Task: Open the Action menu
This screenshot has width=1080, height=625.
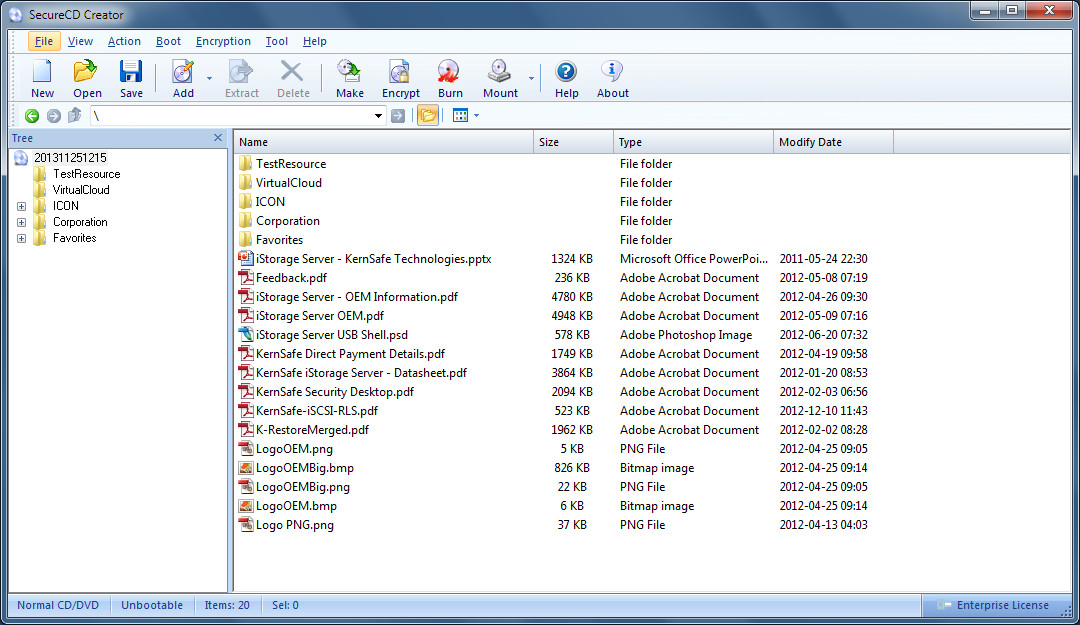Action: (124, 41)
